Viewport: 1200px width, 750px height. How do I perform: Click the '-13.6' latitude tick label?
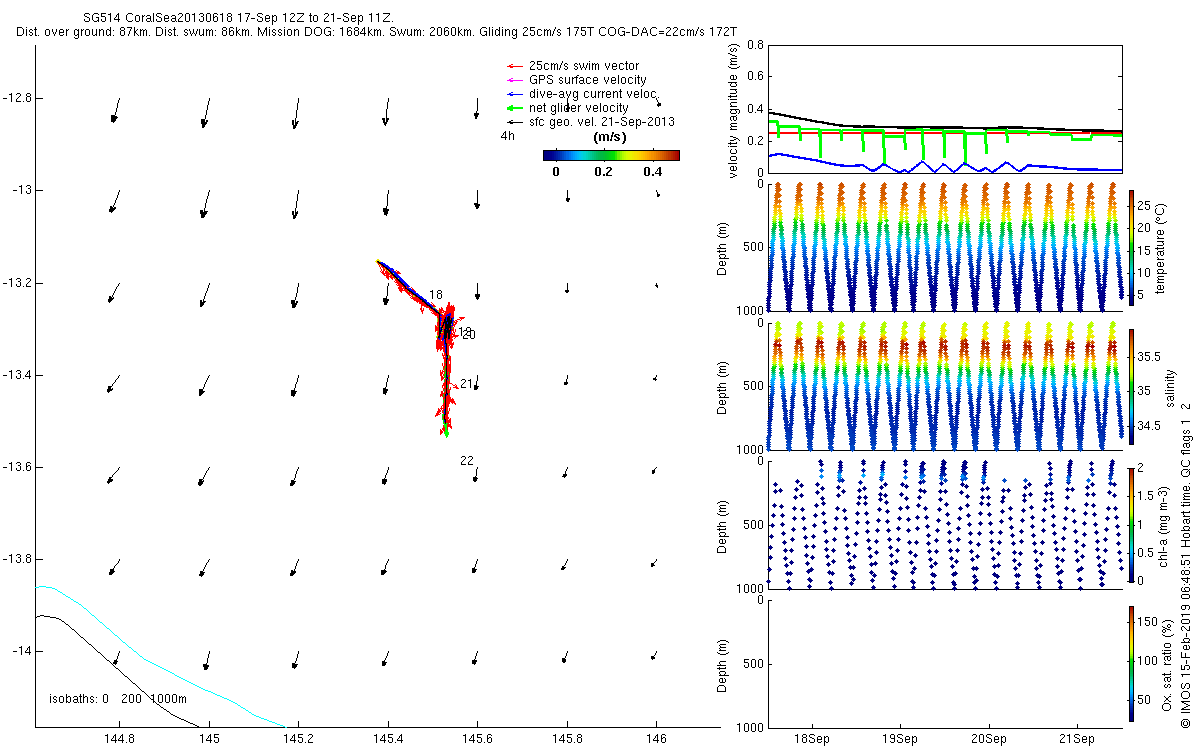(17, 467)
